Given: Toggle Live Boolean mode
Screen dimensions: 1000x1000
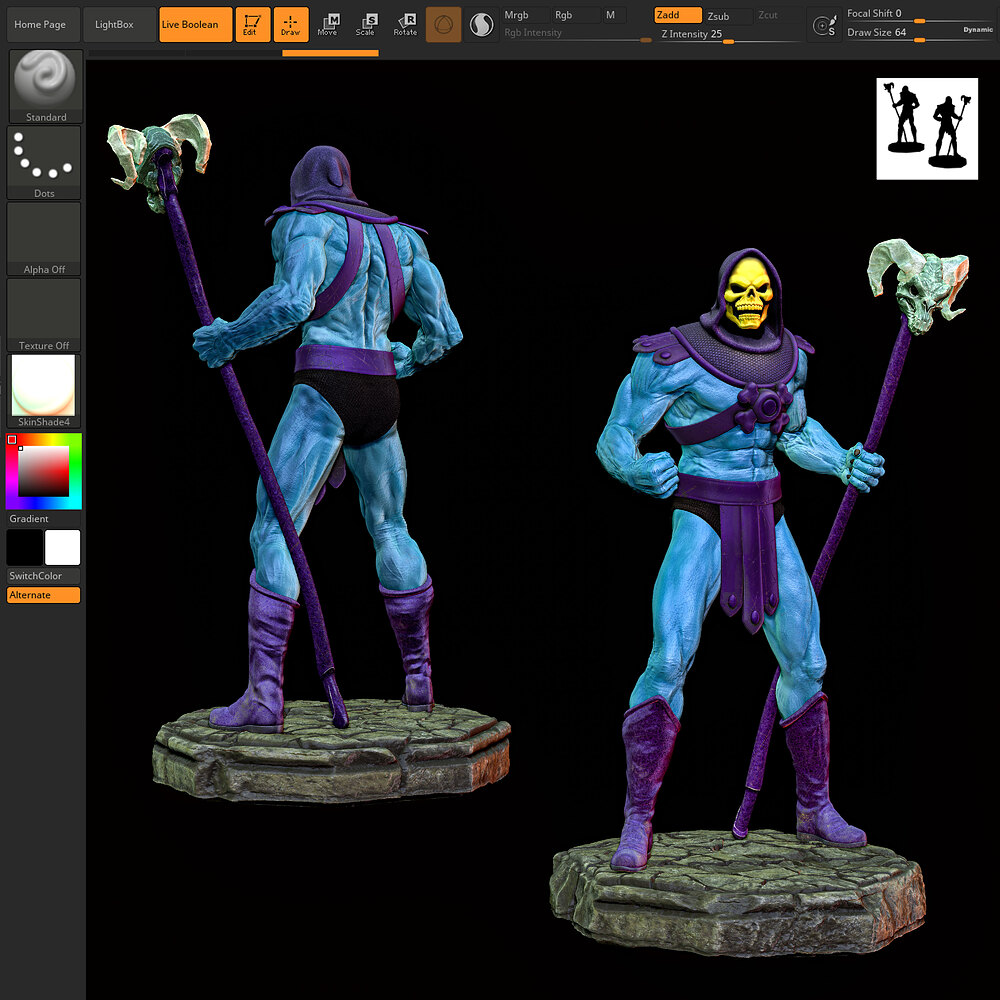Looking at the screenshot, I should tap(195, 25).
